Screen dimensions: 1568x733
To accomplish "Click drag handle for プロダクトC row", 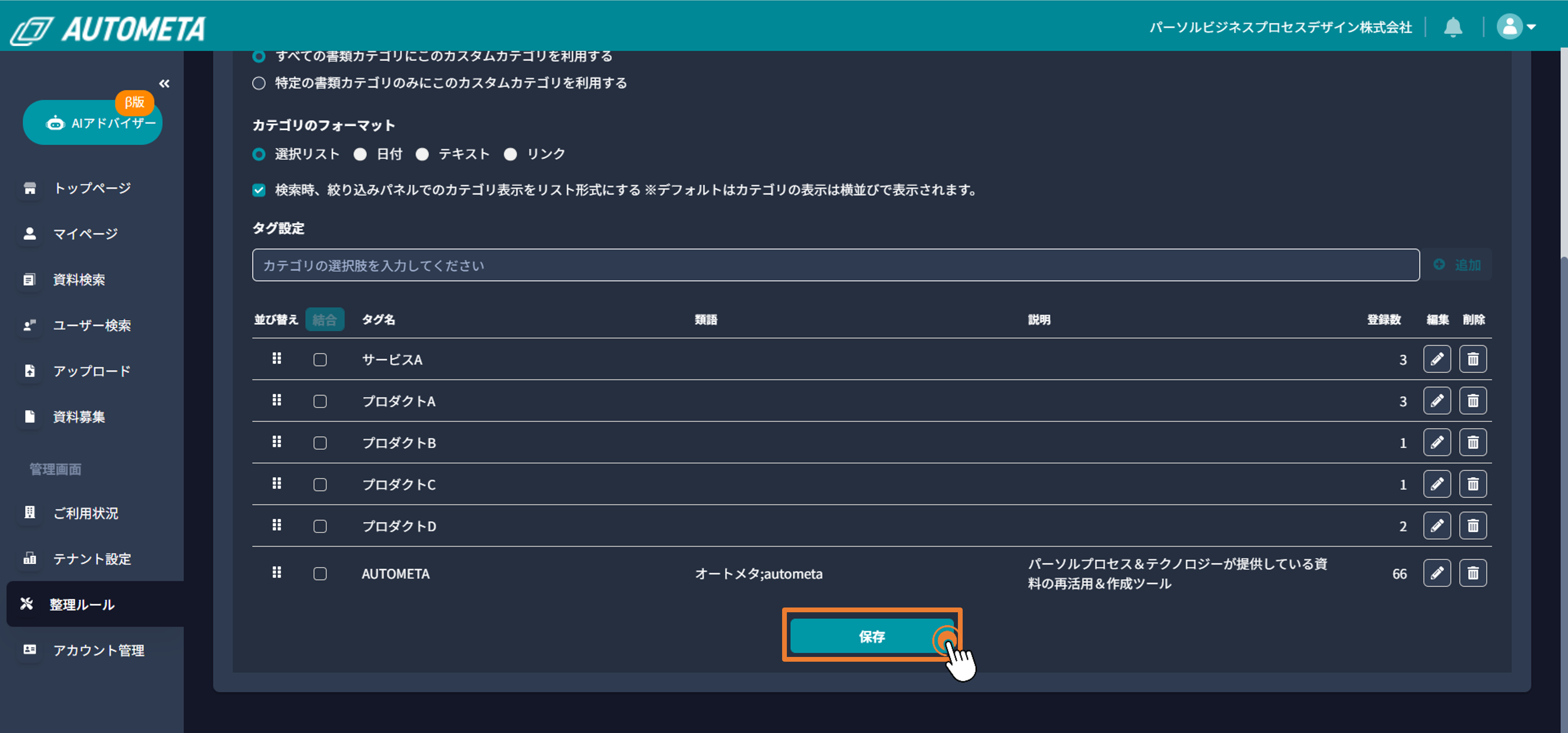I will pyautogui.click(x=277, y=483).
